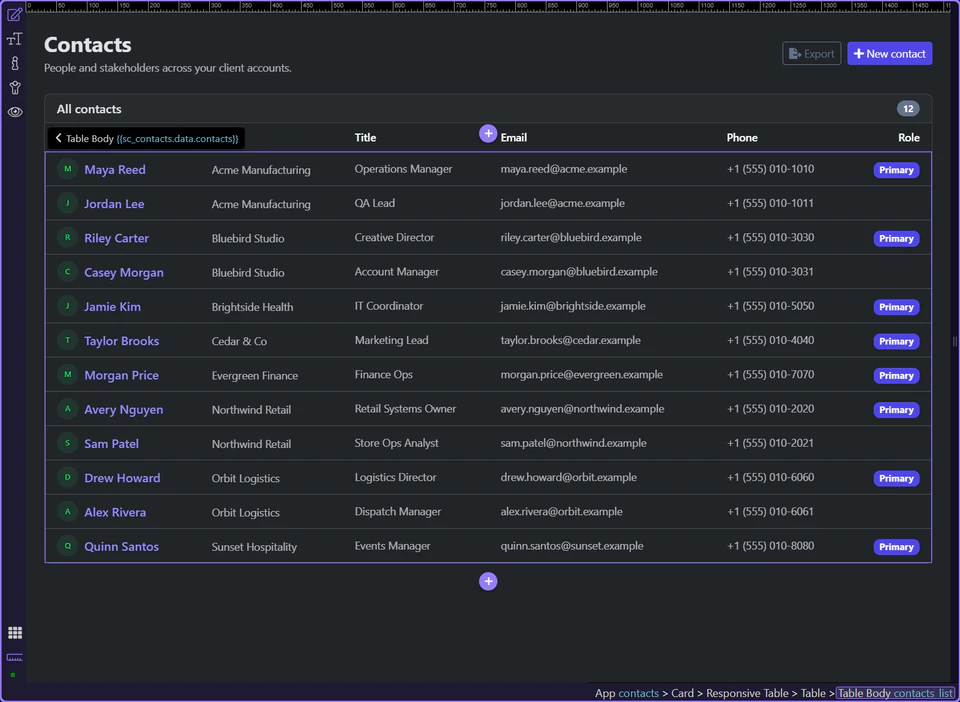Click the '12' count badge next to All contacts
This screenshot has height=702, width=960.
pos(908,108)
